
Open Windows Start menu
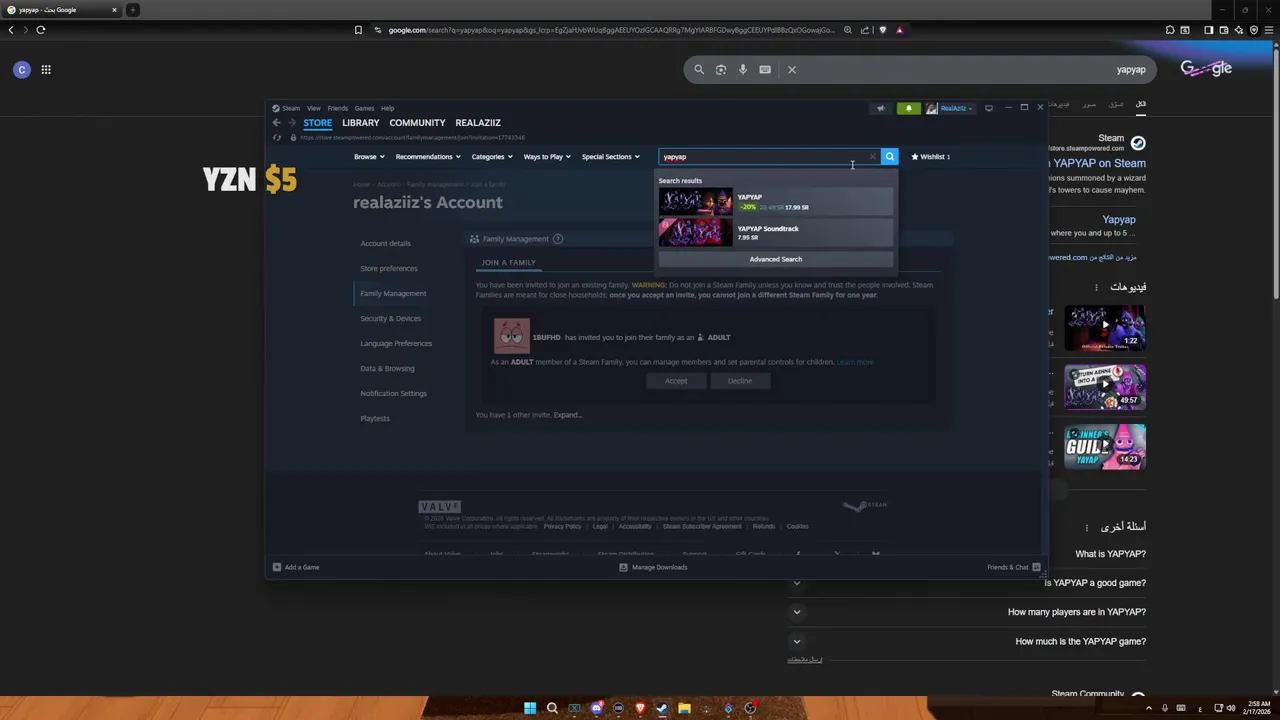click(x=530, y=708)
